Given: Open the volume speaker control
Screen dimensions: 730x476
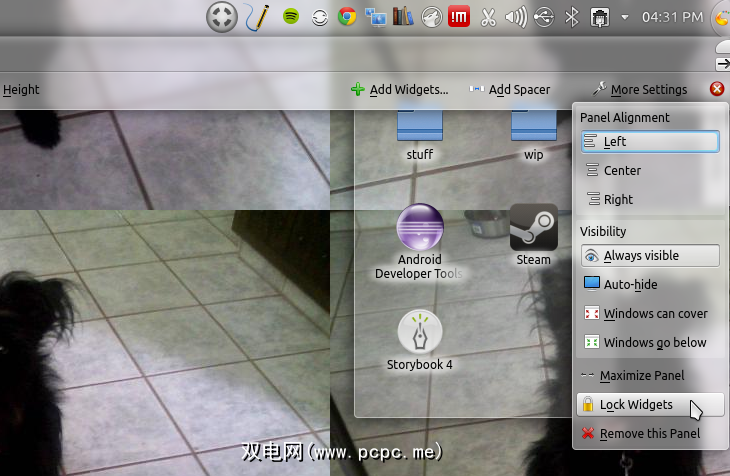Looking at the screenshot, I should pos(516,17).
